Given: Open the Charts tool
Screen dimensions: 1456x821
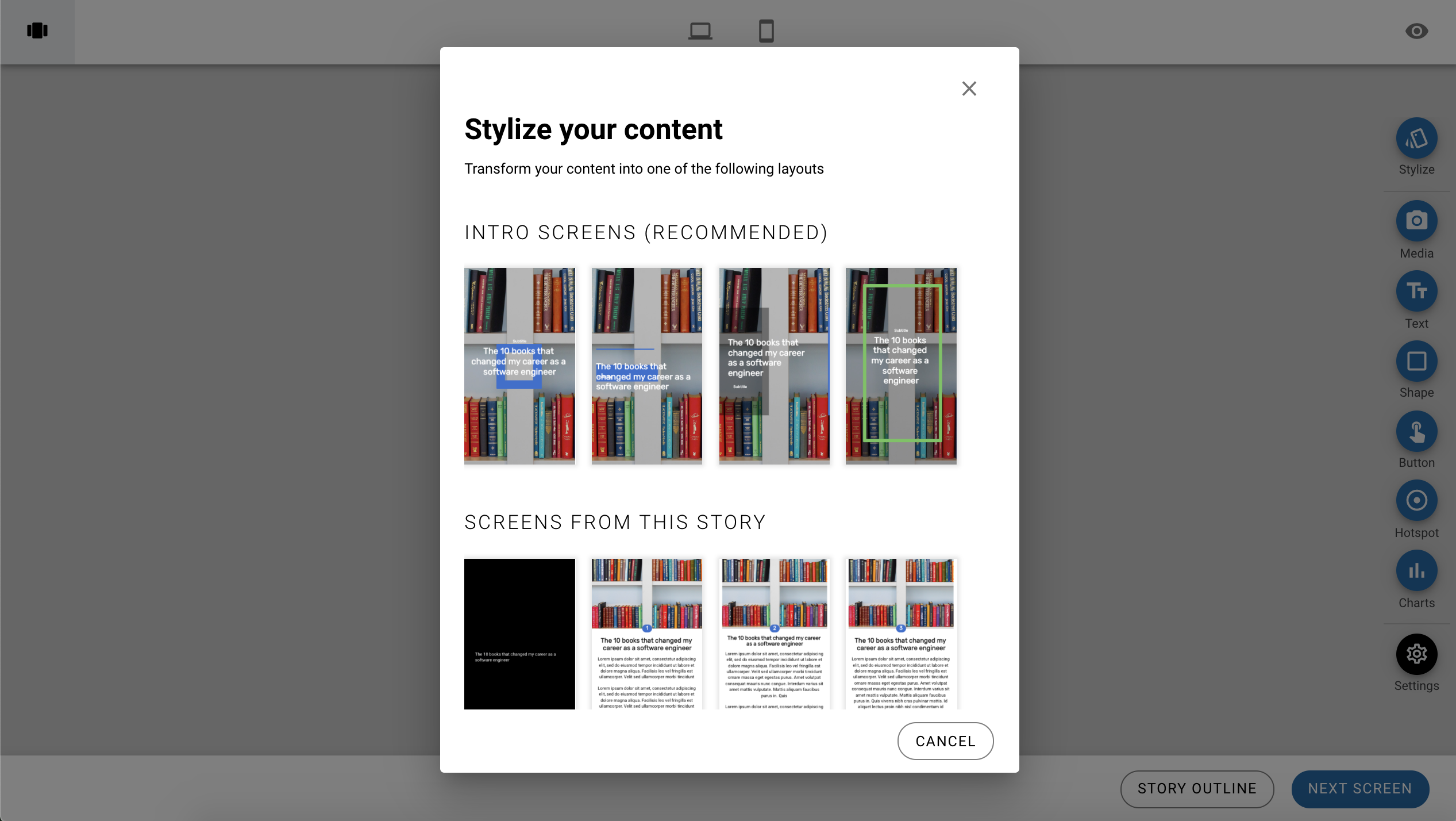Looking at the screenshot, I should tap(1416, 571).
